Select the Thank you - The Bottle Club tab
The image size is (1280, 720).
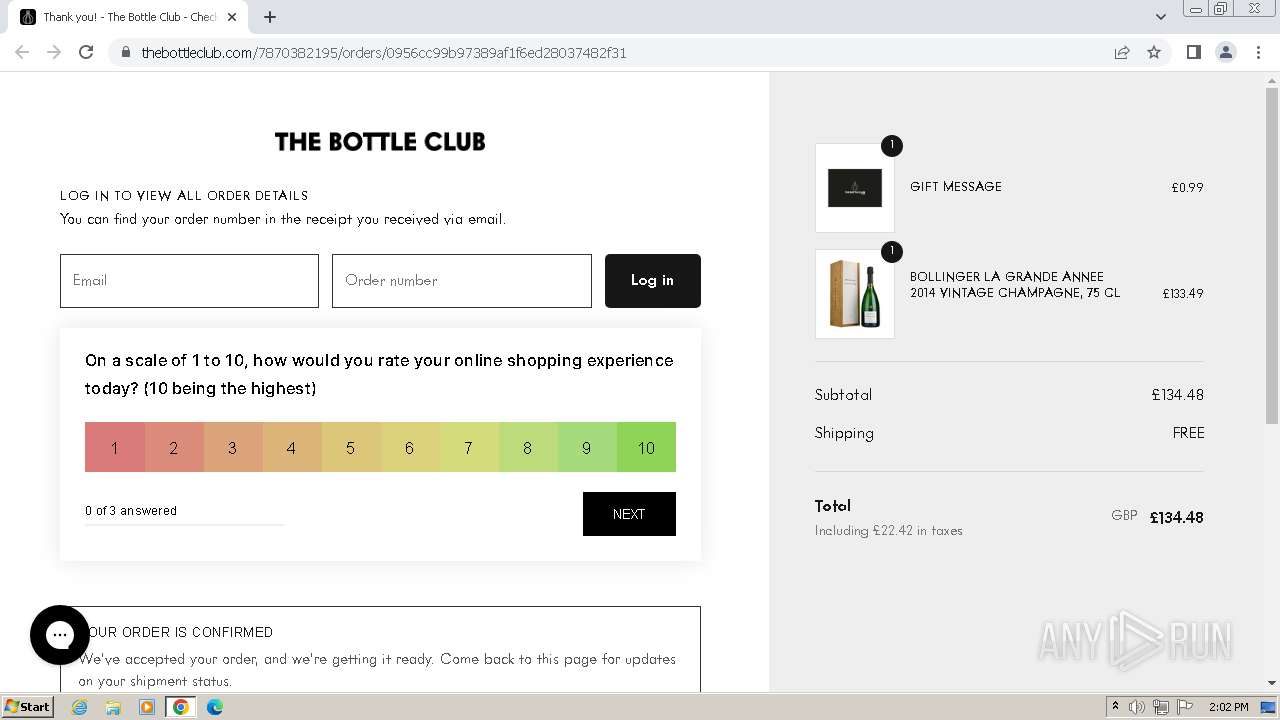tap(125, 17)
